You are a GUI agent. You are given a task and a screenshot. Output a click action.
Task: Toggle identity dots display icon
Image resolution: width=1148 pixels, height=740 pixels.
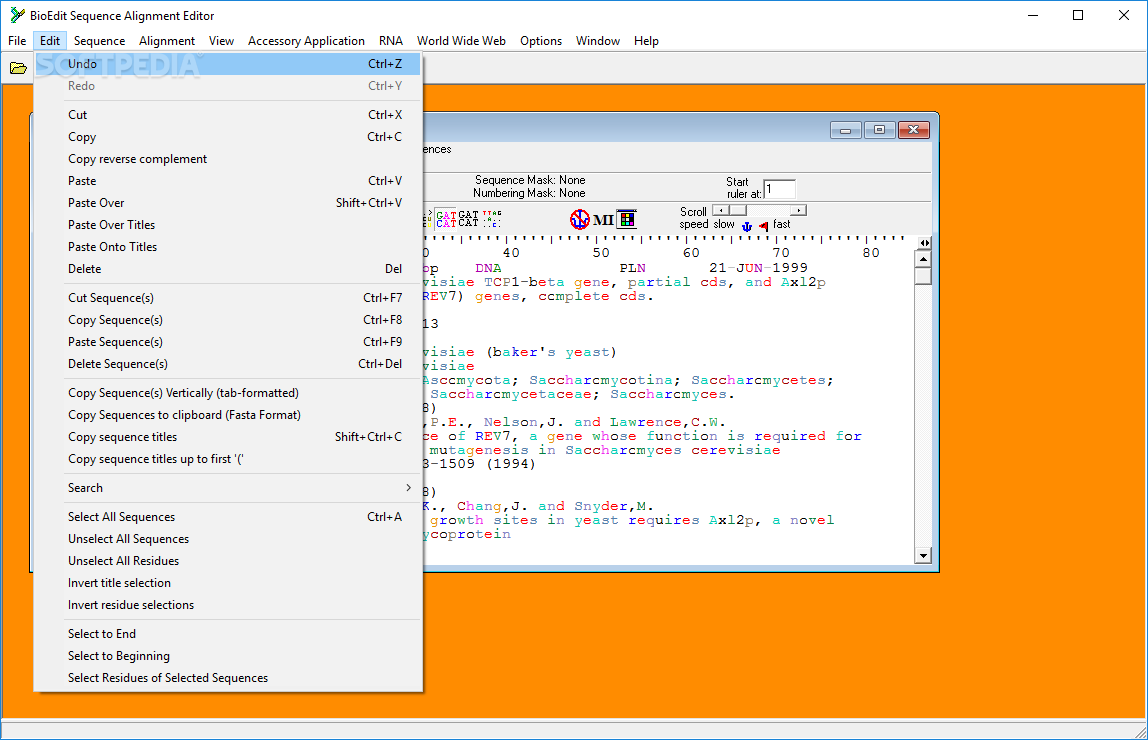click(x=492, y=218)
